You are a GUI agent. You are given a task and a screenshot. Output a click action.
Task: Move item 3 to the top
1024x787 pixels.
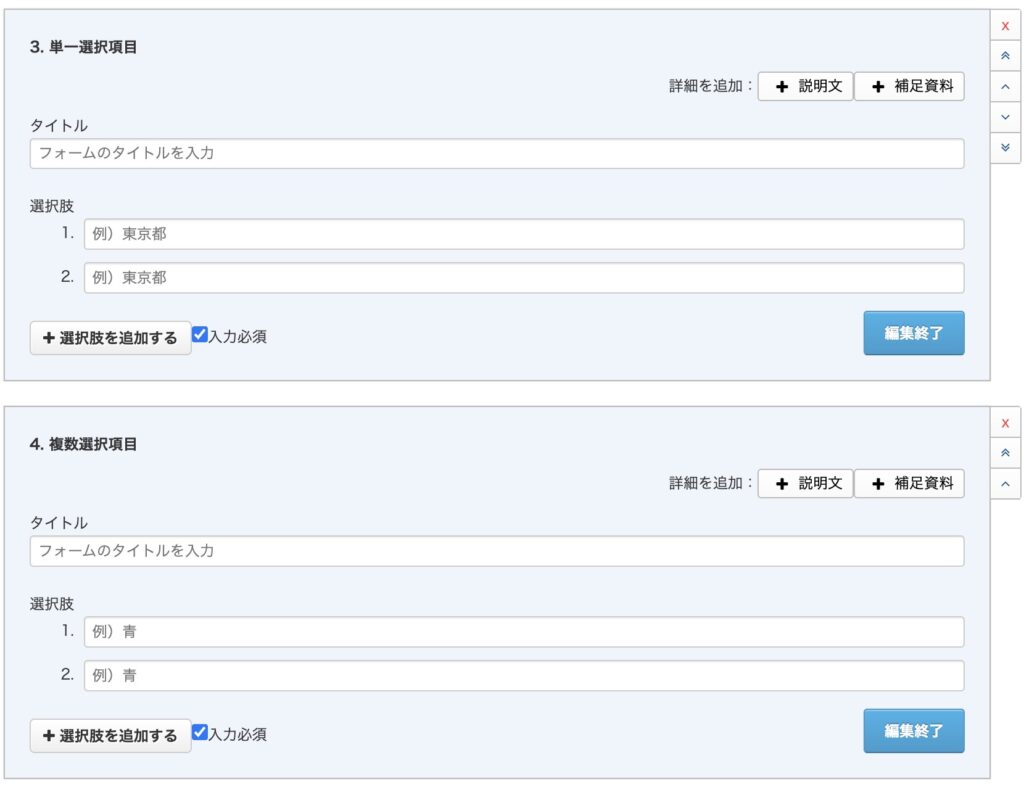1005,56
